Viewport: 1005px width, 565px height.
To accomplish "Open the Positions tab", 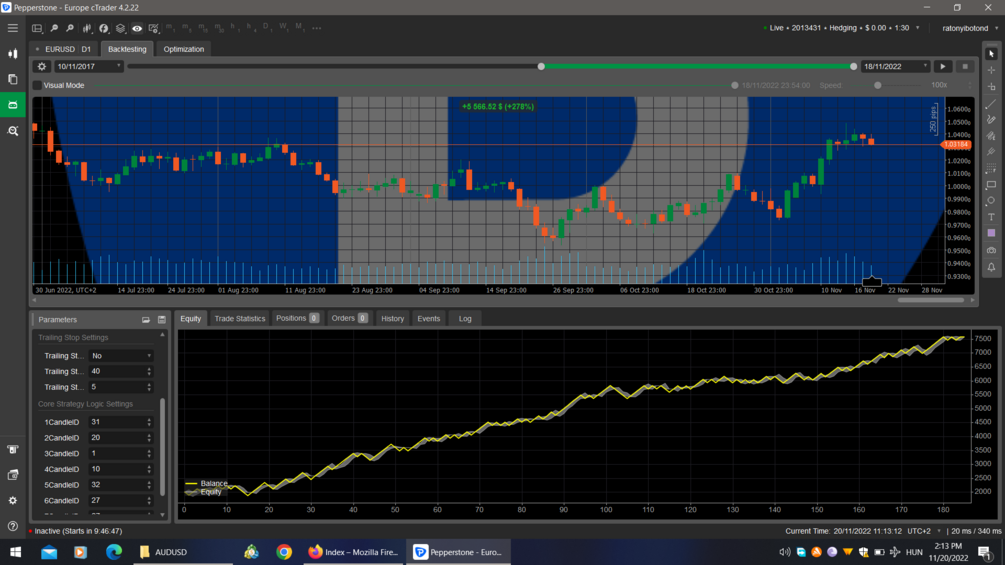I will pos(297,318).
